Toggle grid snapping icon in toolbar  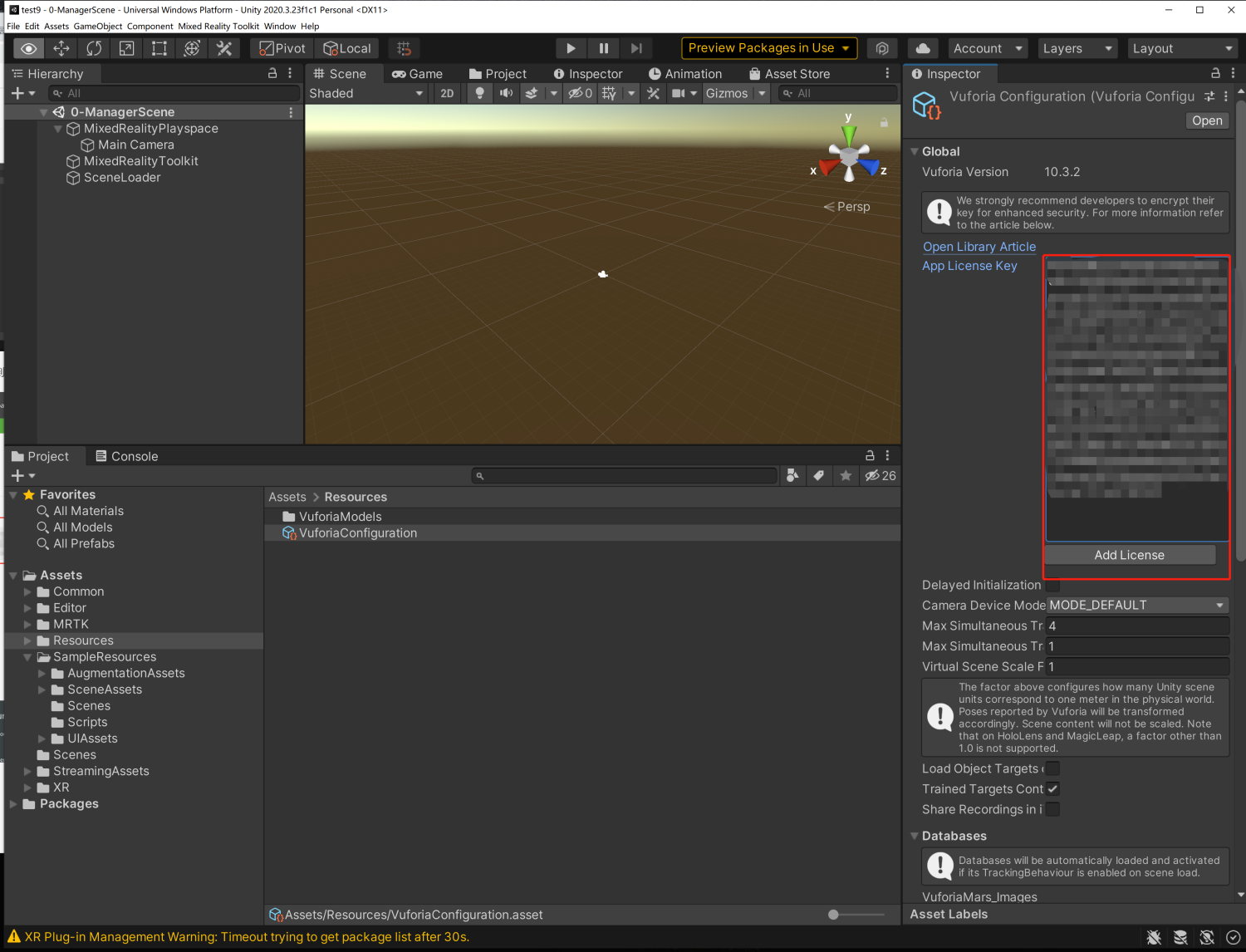pyautogui.click(x=404, y=48)
